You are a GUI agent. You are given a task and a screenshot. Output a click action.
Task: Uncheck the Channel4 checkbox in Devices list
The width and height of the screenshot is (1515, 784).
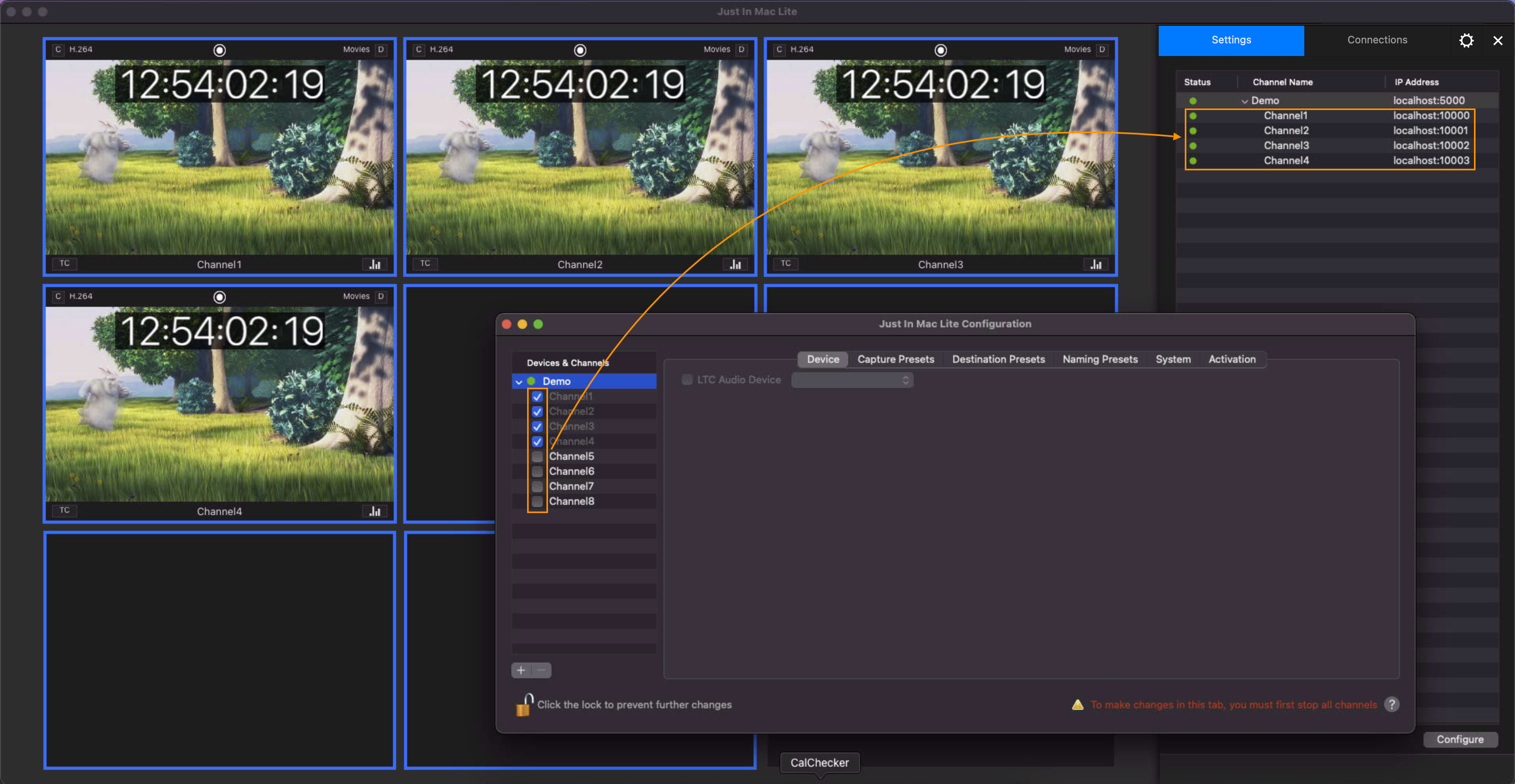537,441
